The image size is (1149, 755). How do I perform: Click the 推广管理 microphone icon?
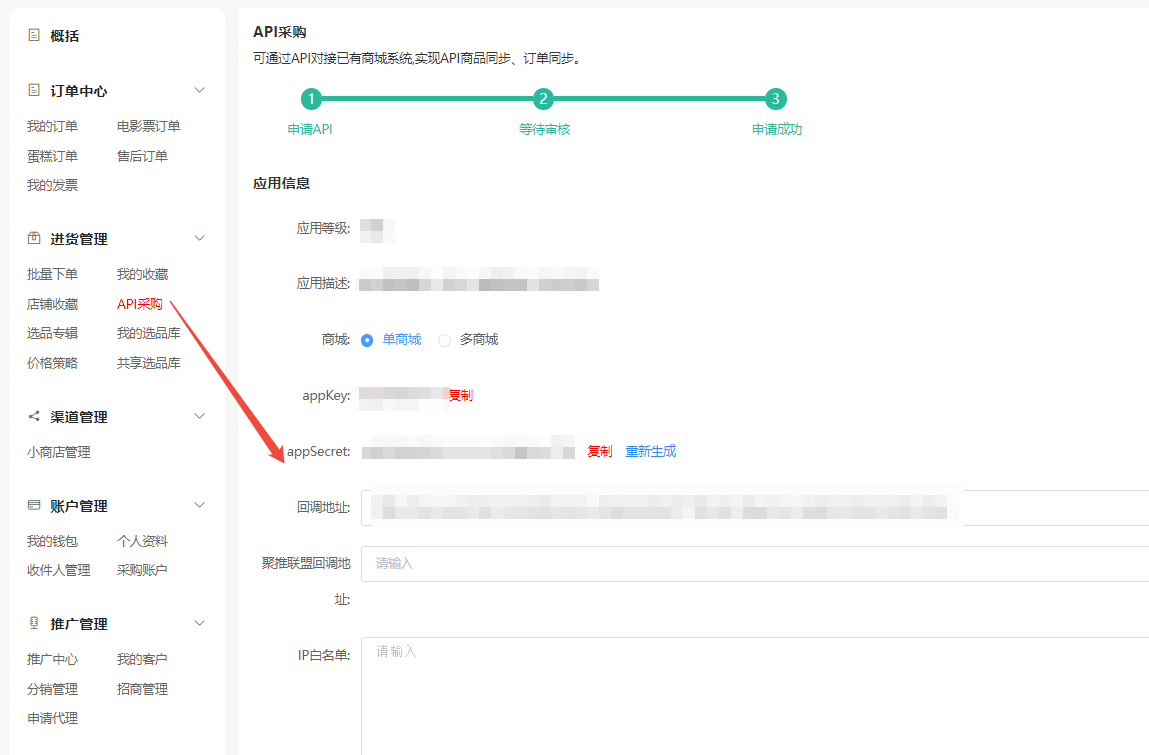coord(34,623)
